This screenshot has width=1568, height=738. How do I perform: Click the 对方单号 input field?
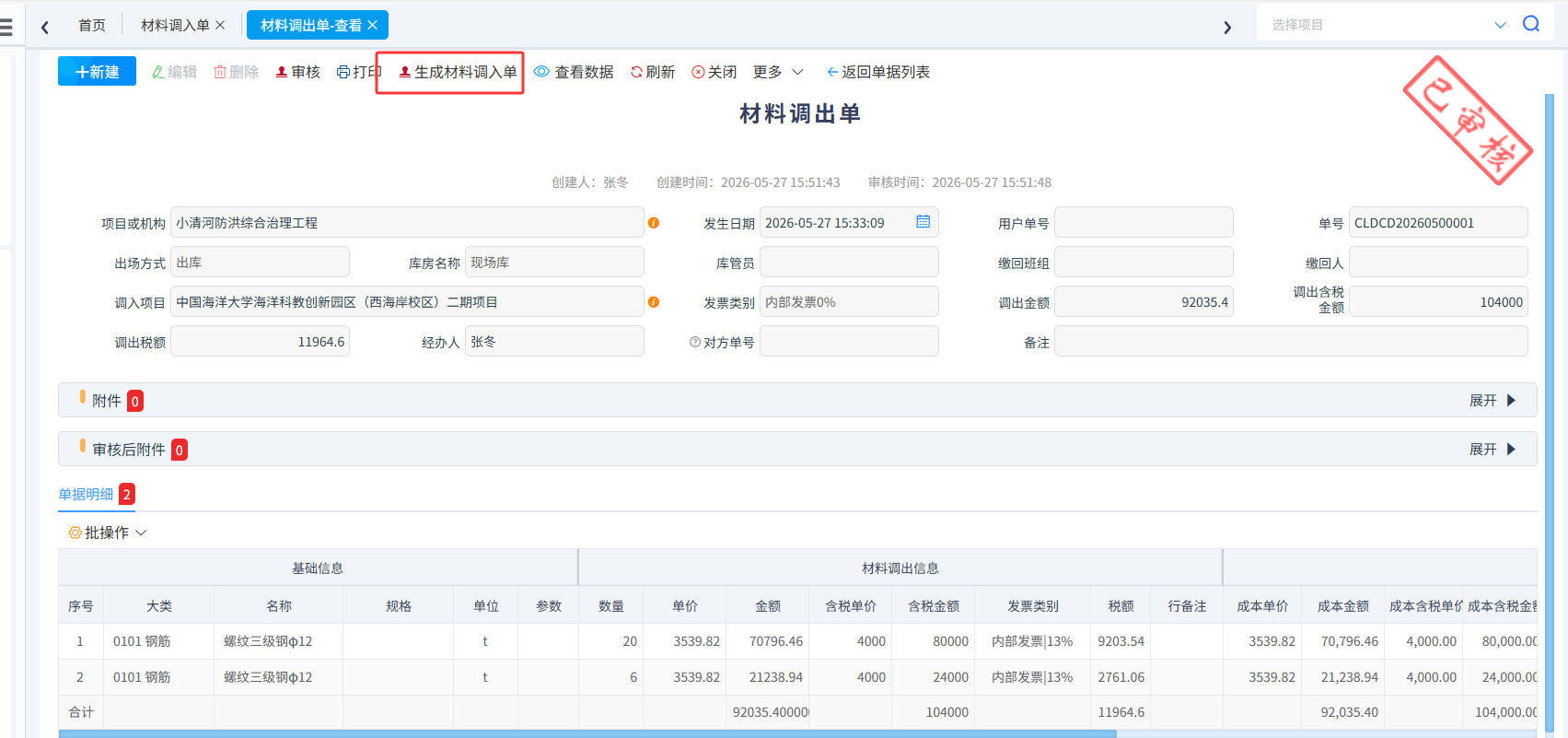point(849,341)
